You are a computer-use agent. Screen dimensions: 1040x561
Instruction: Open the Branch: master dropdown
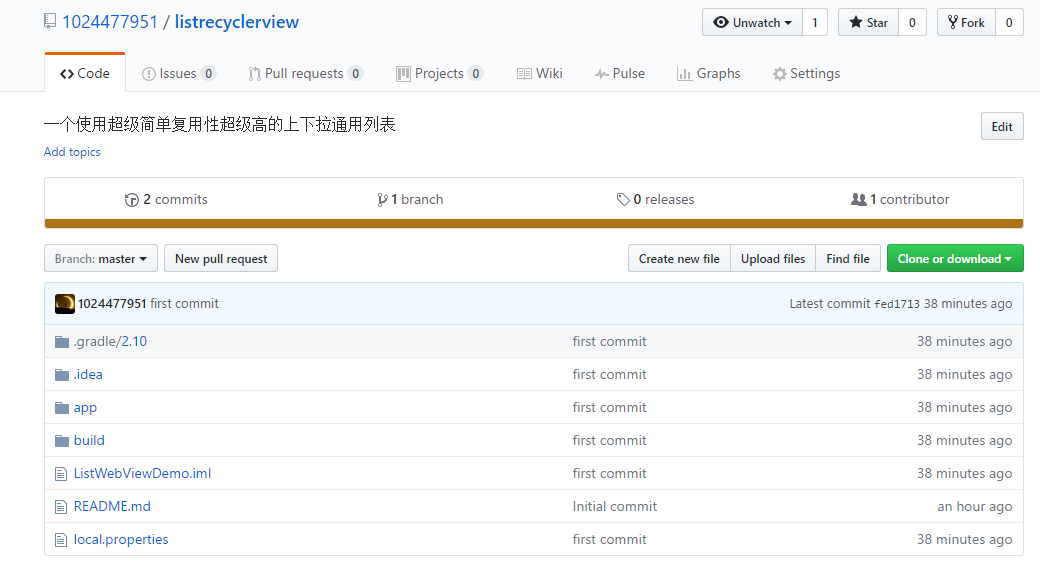click(x=101, y=259)
